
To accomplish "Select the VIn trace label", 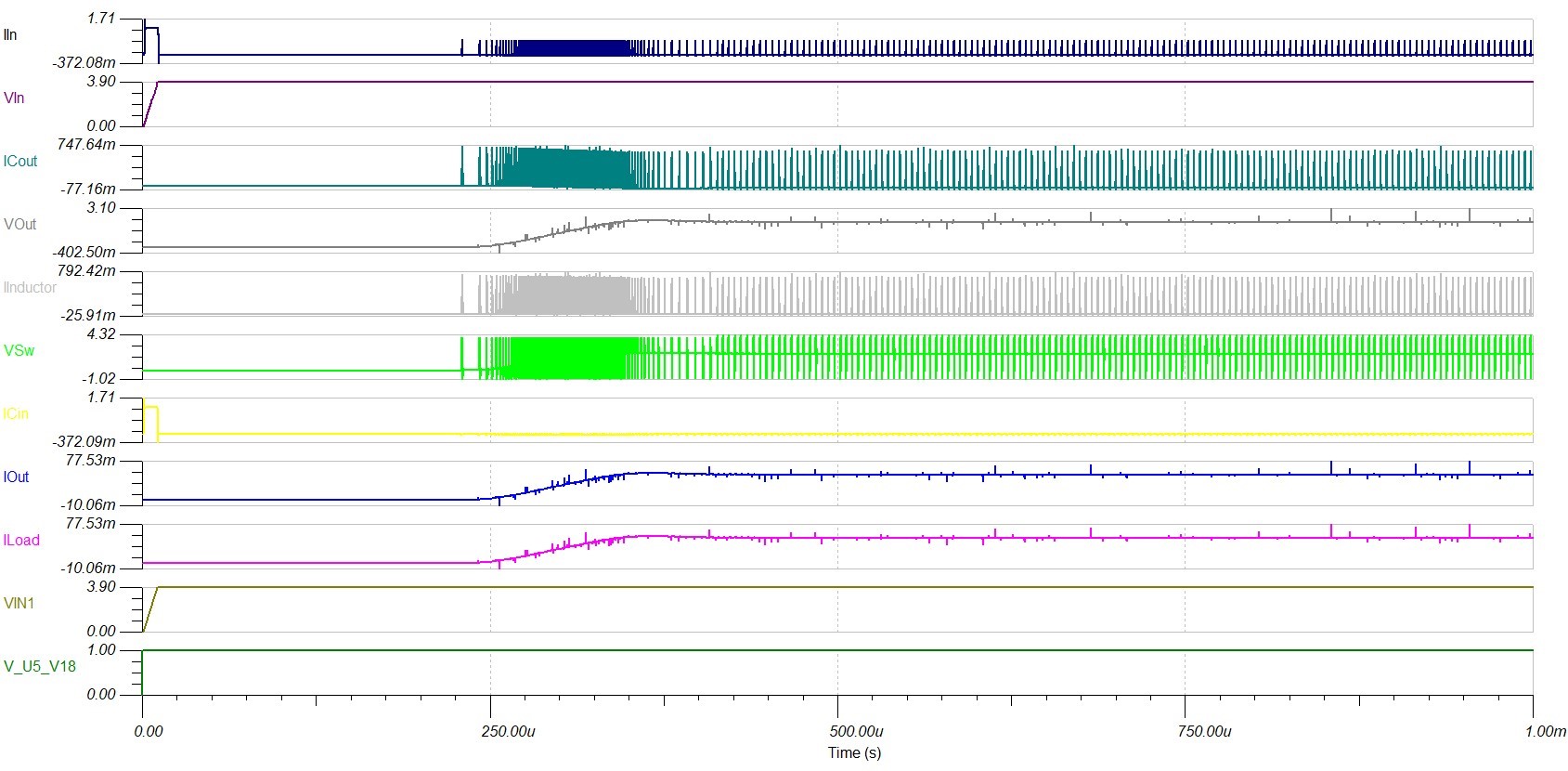I will pyautogui.click(x=14, y=98).
